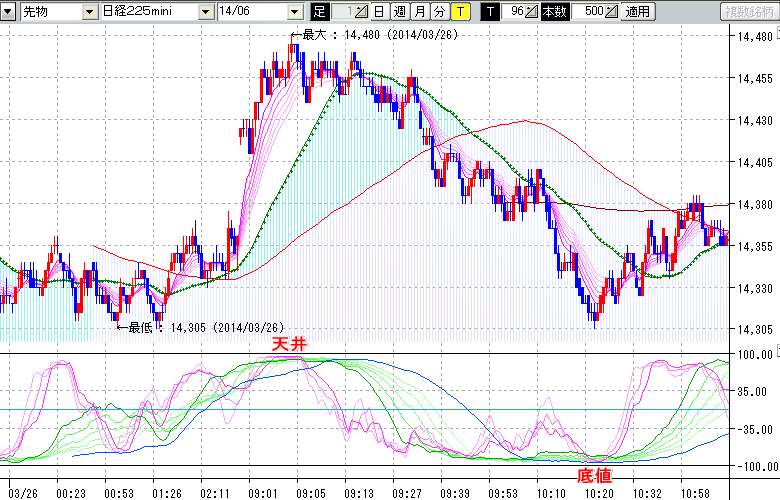Select the yellow T tick button

pos(459,12)
